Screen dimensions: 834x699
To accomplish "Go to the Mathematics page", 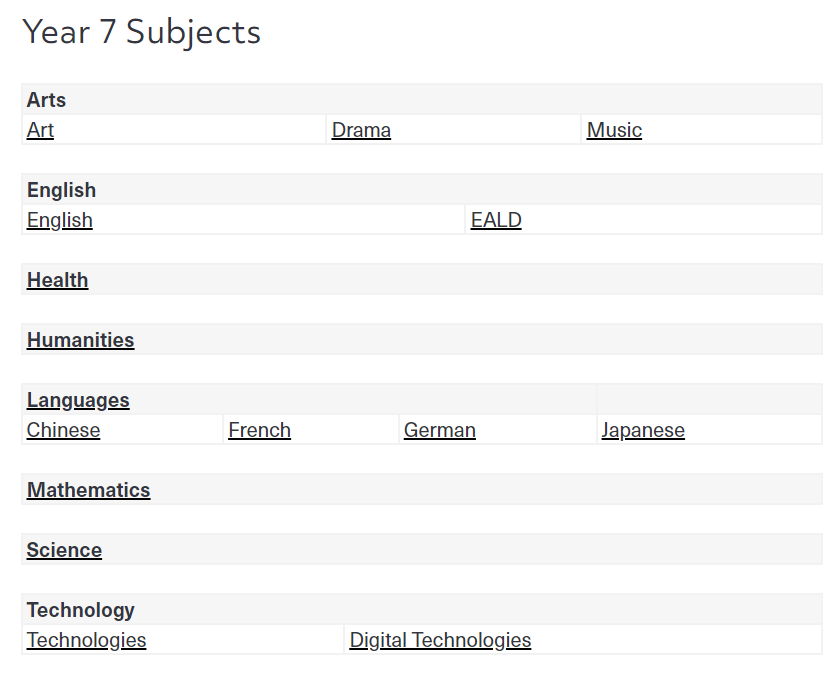I will point(88,490).
